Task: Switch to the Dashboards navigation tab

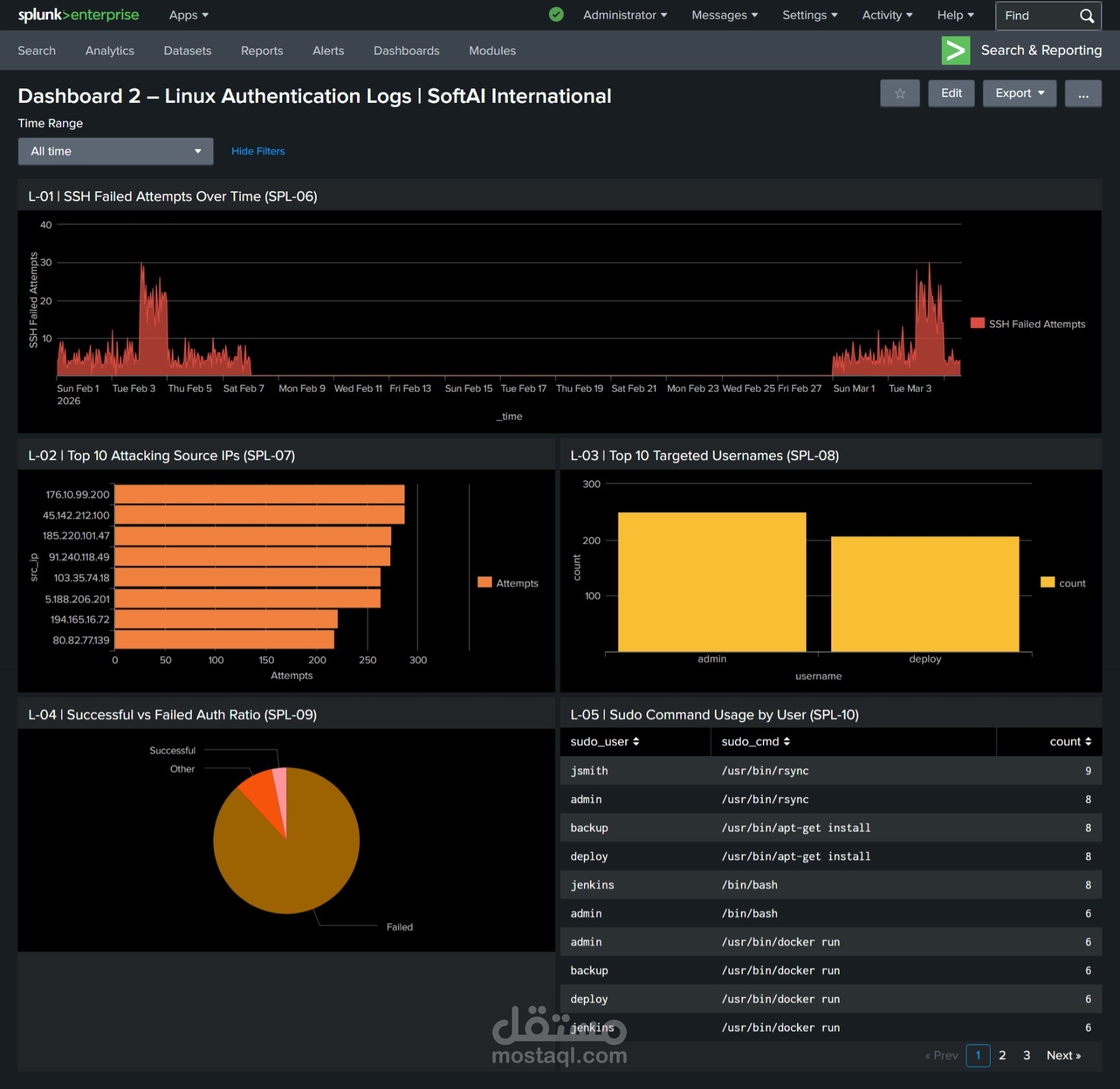Action: point(407,50)
